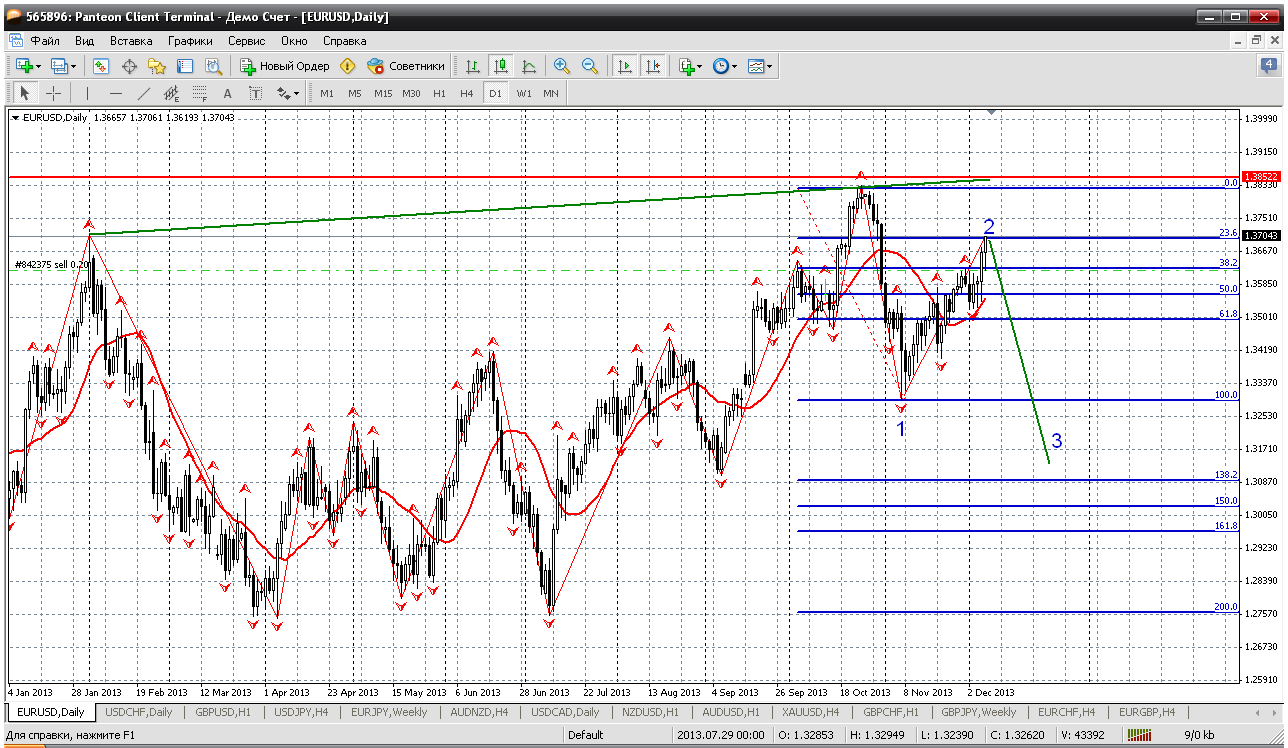The height and width of the screenshot is (748, 1288).
Task: Open the Сервис menu
Action: coord(246,41)
